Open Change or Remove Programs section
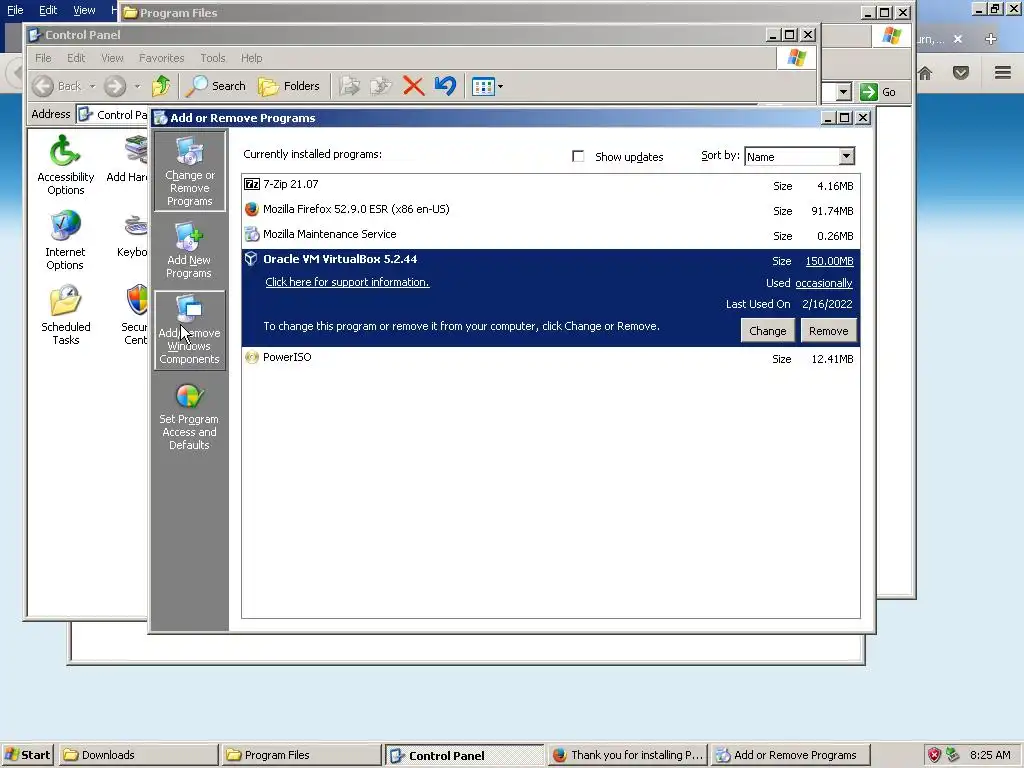1024x768 pixels. click(189, 171)
